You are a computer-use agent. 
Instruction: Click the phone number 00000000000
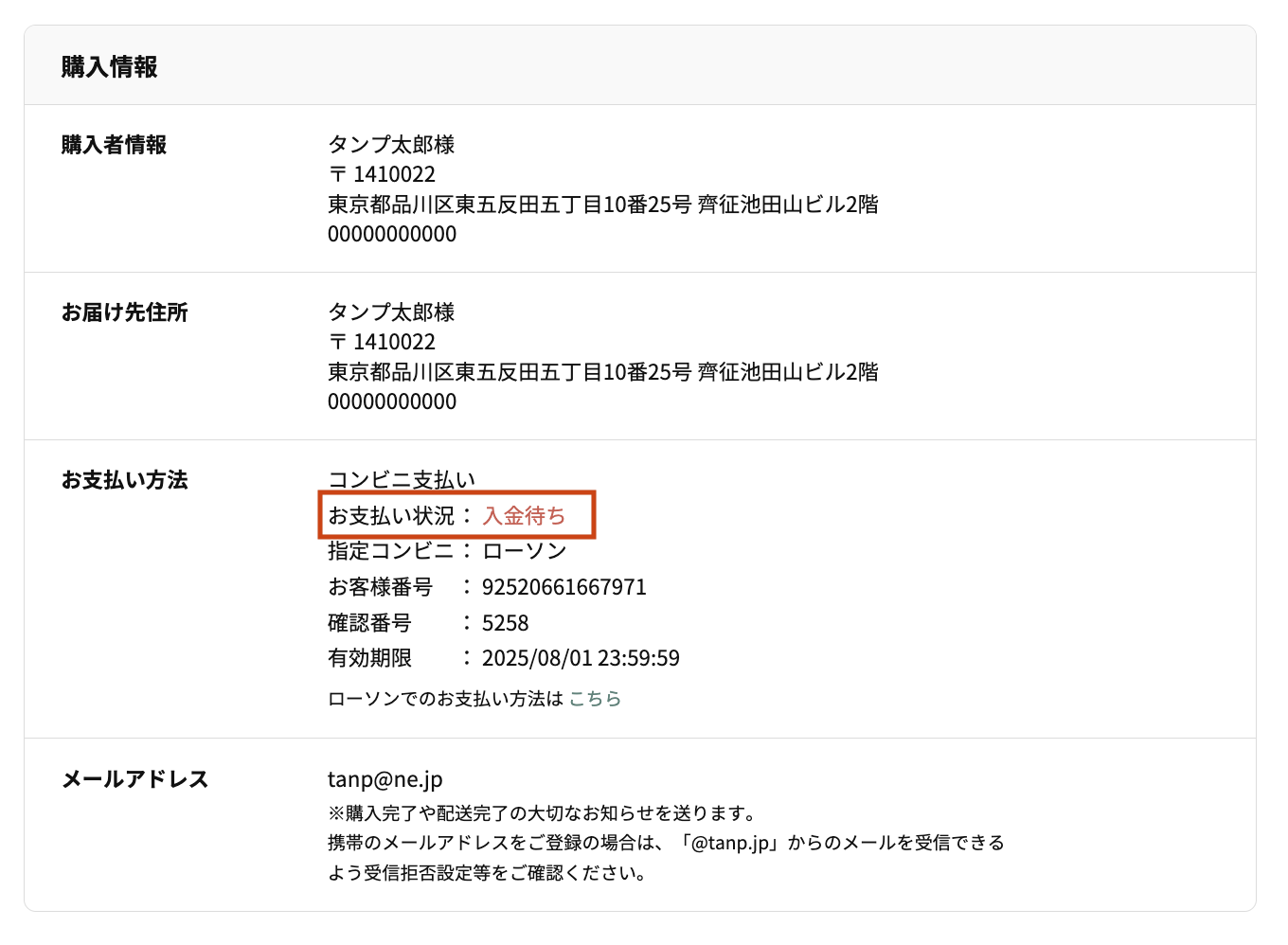pyautogui.click(x=391, y=234)
